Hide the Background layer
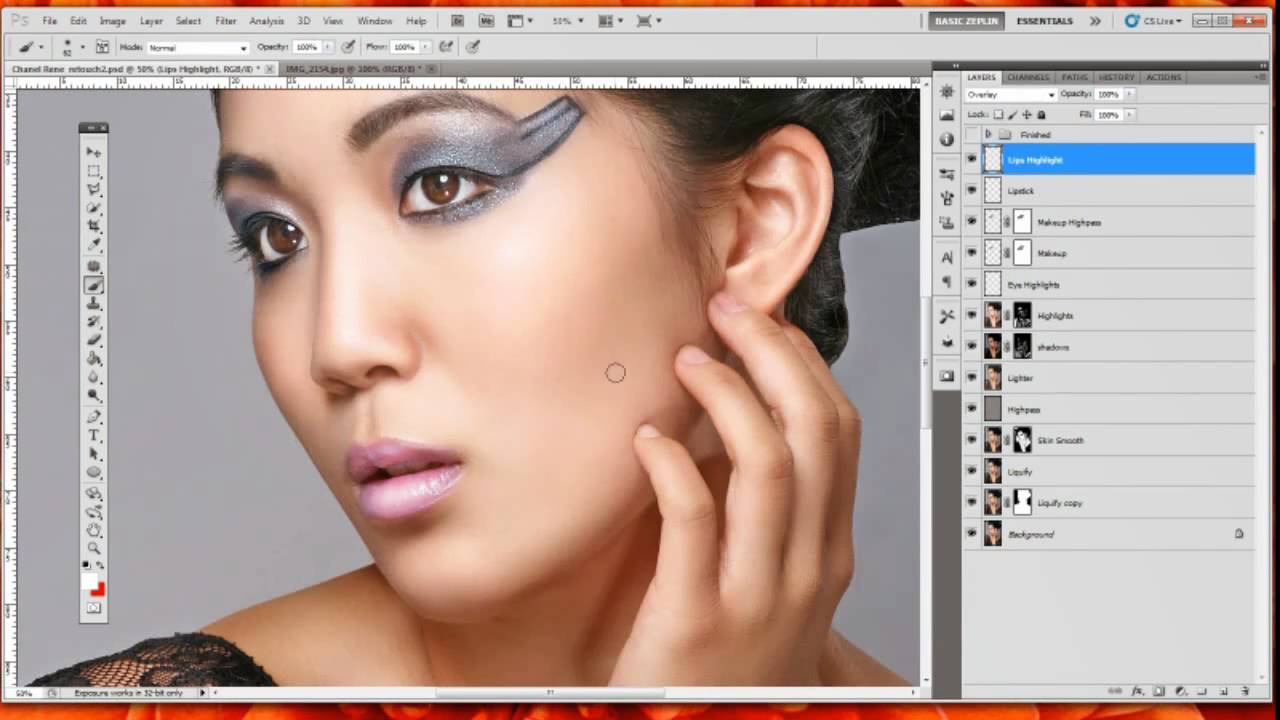This screenshot has width=1280, height=720. 971,535
